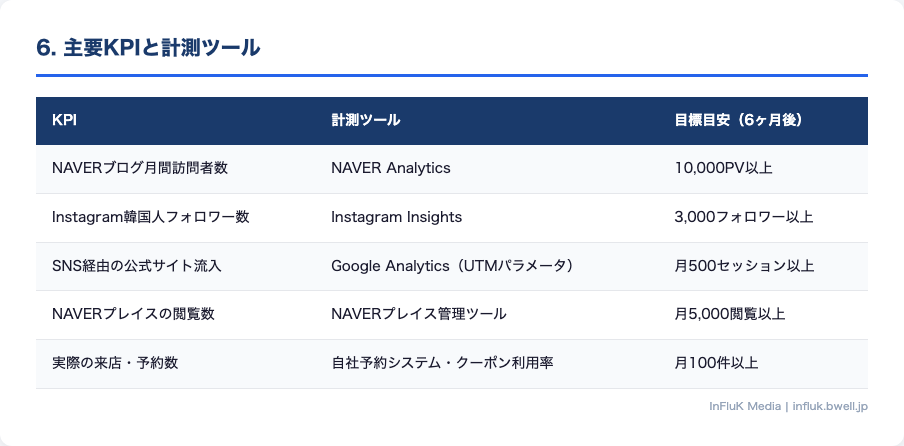
Task: Click the Instagram韓国人フォロワー数 cell
Action: click(x=150, y=217)
